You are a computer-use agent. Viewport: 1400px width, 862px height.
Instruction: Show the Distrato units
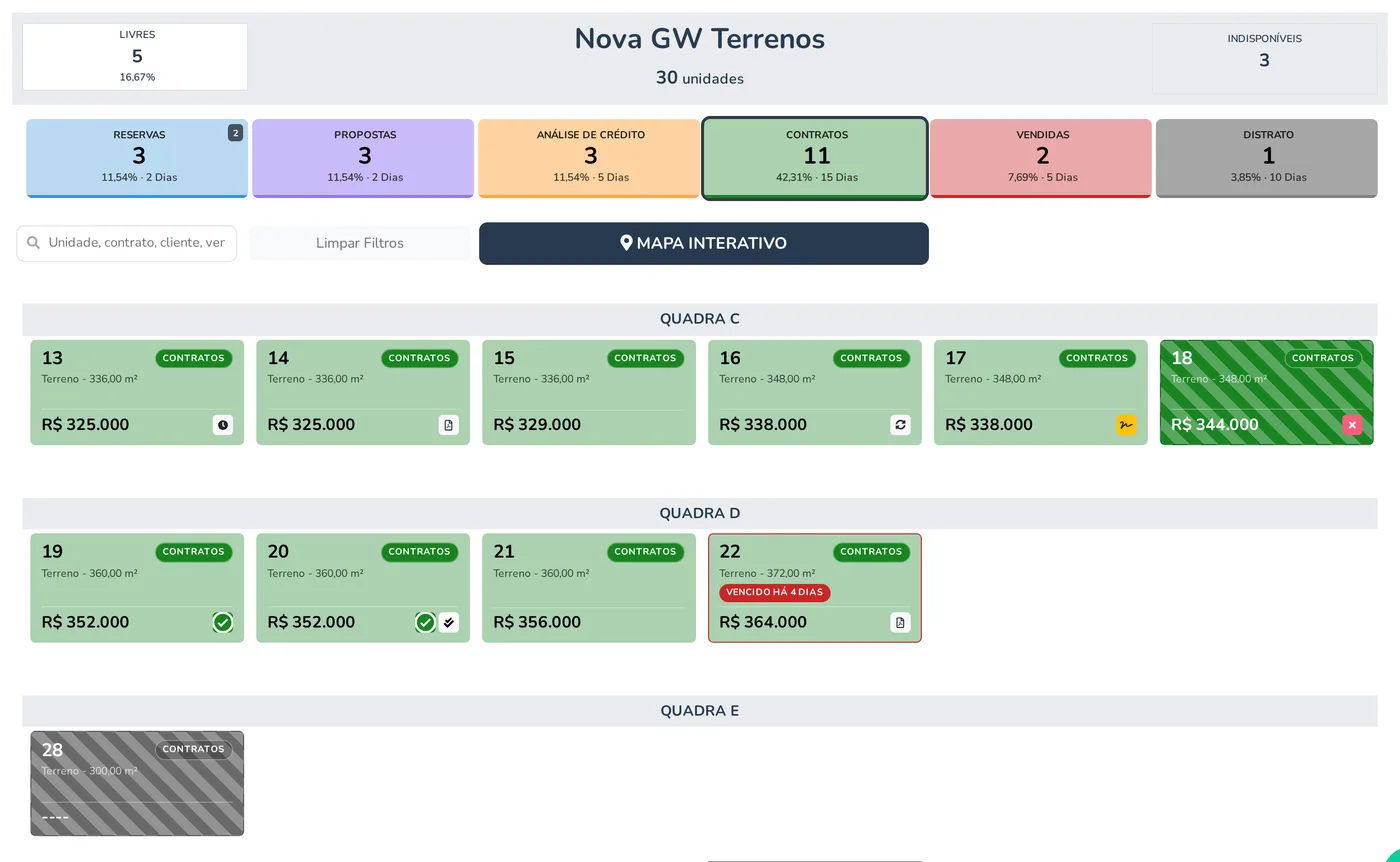pos(1267,158)
